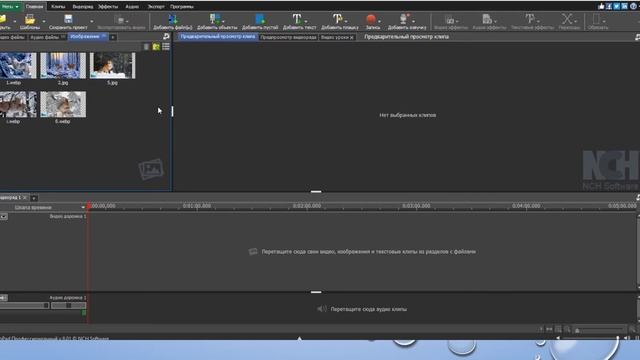Select the 2.jpg image thumbnail
640x360 pixels.
tap(63, 65)
